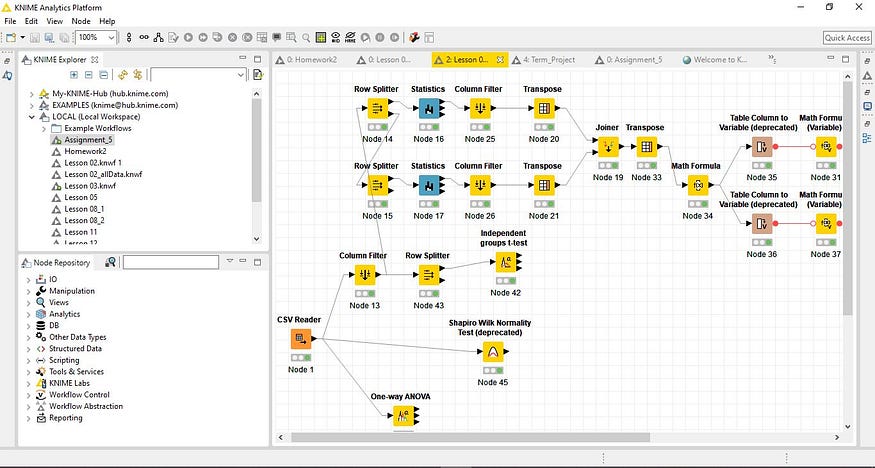The width and height of the screenshot is (875, 468).
Task: Execute selected nodes with the single play icon
Action: 189,37
